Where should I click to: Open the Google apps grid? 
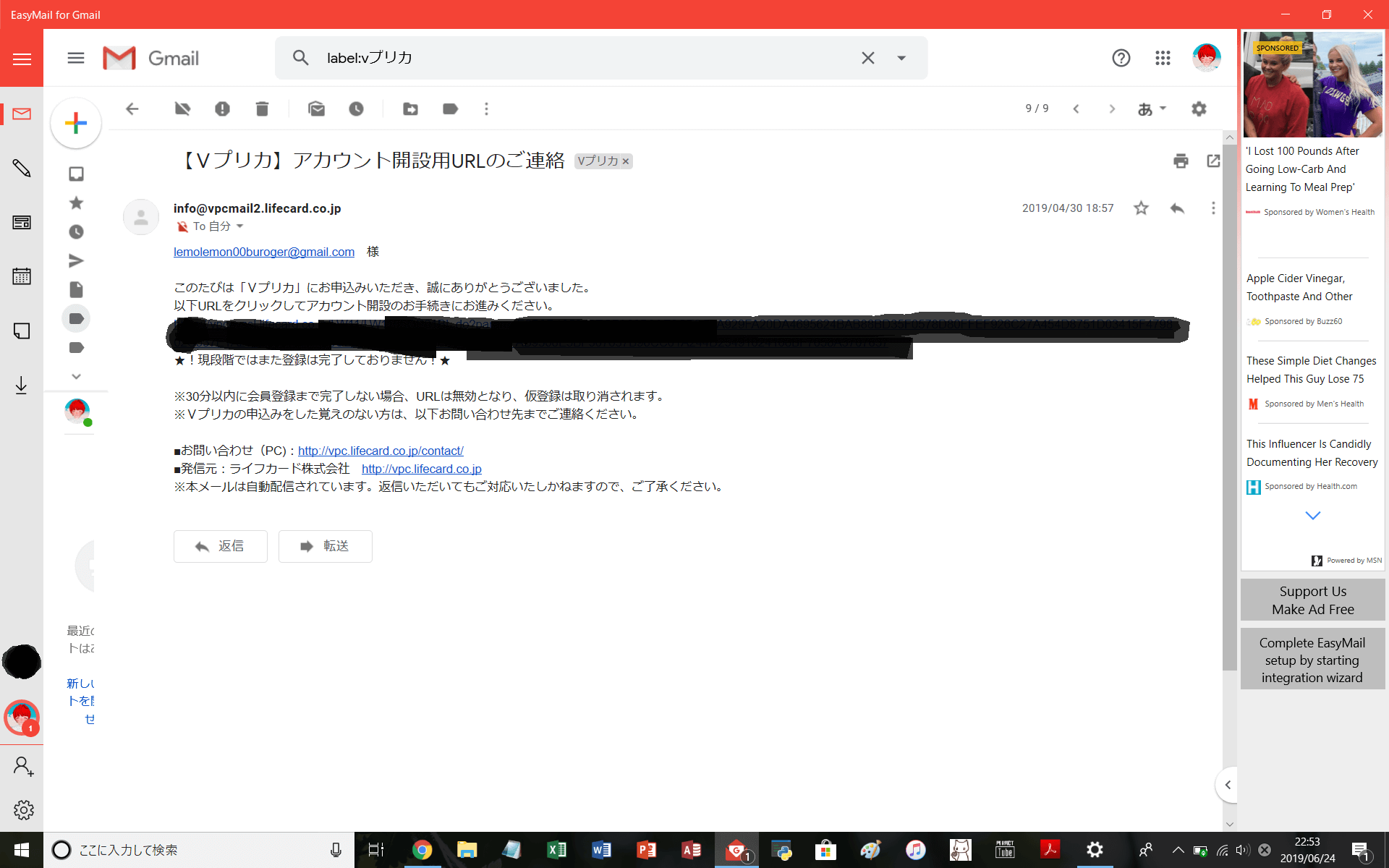[1163, 58]
